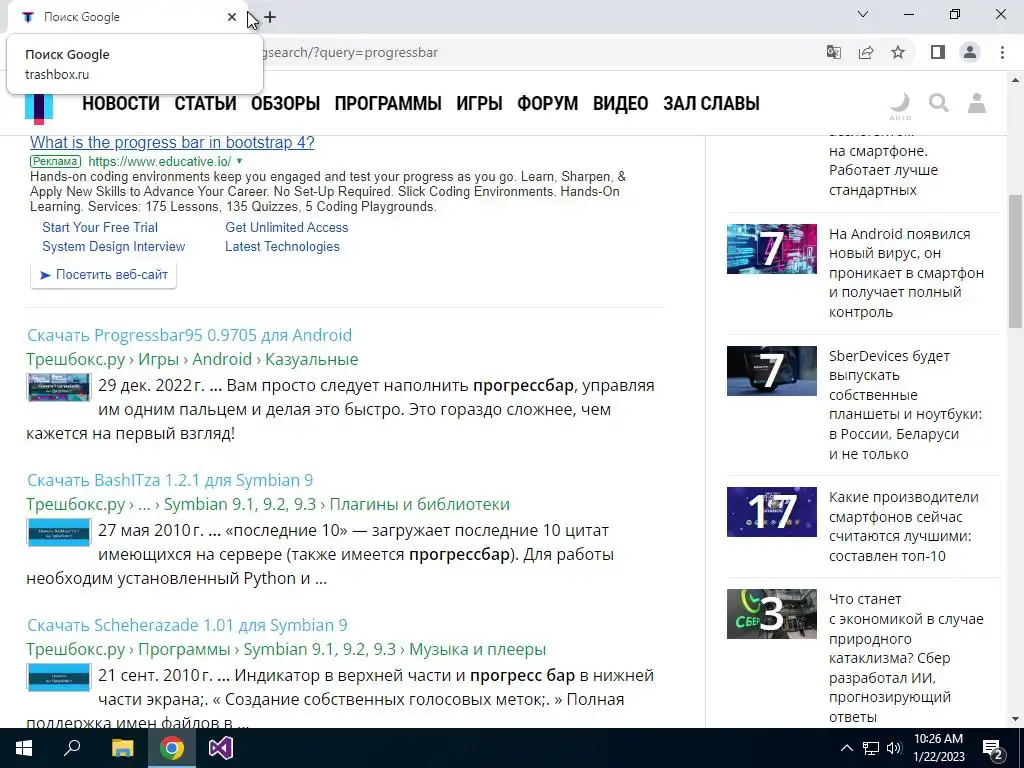1024x768 pixels.
Task: Open the ЗАЛ СЛАВЫ section
Action: tap(711, 103)
